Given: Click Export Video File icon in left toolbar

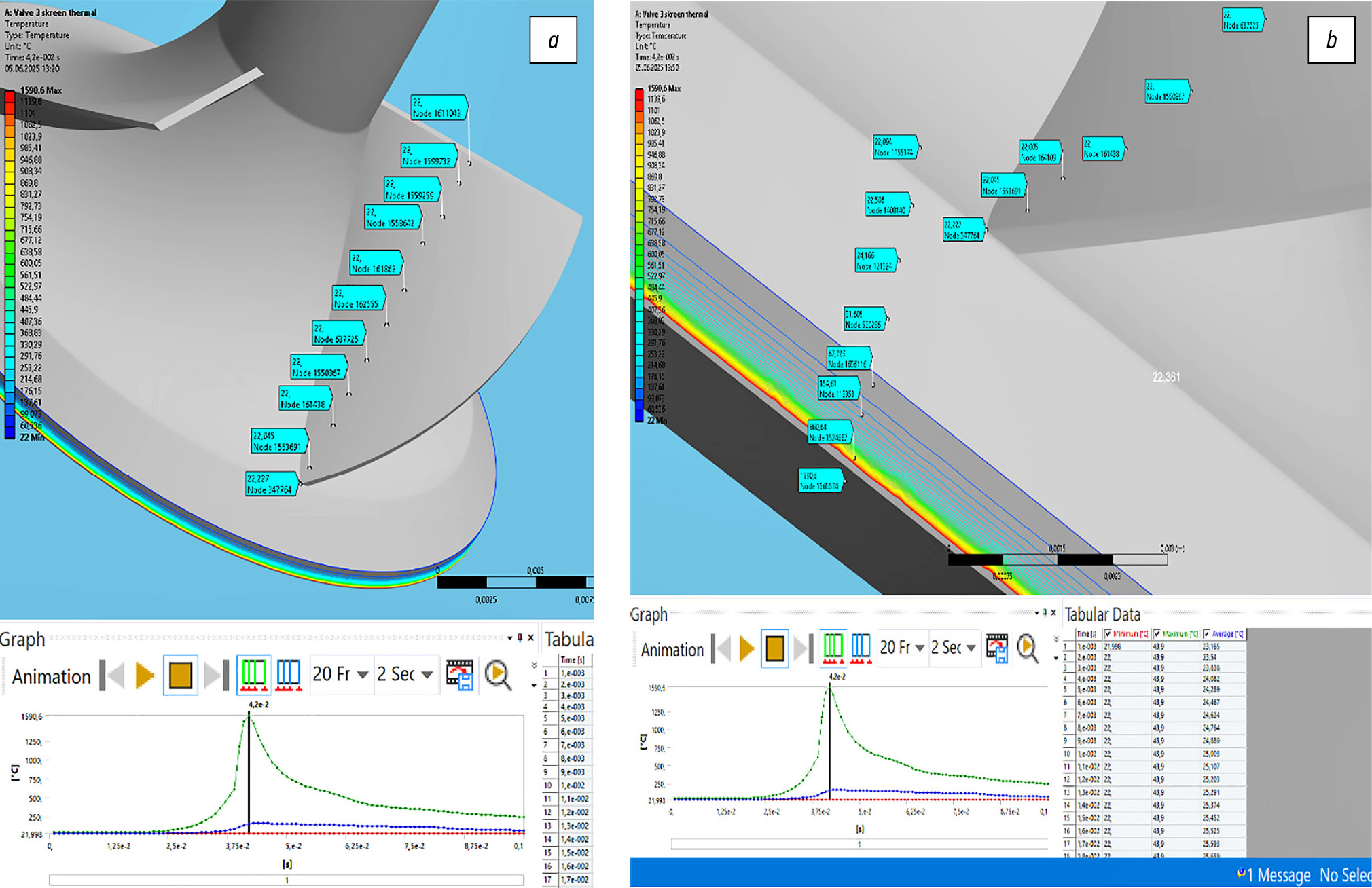Looking at the screenshot, I should (459, 676).
